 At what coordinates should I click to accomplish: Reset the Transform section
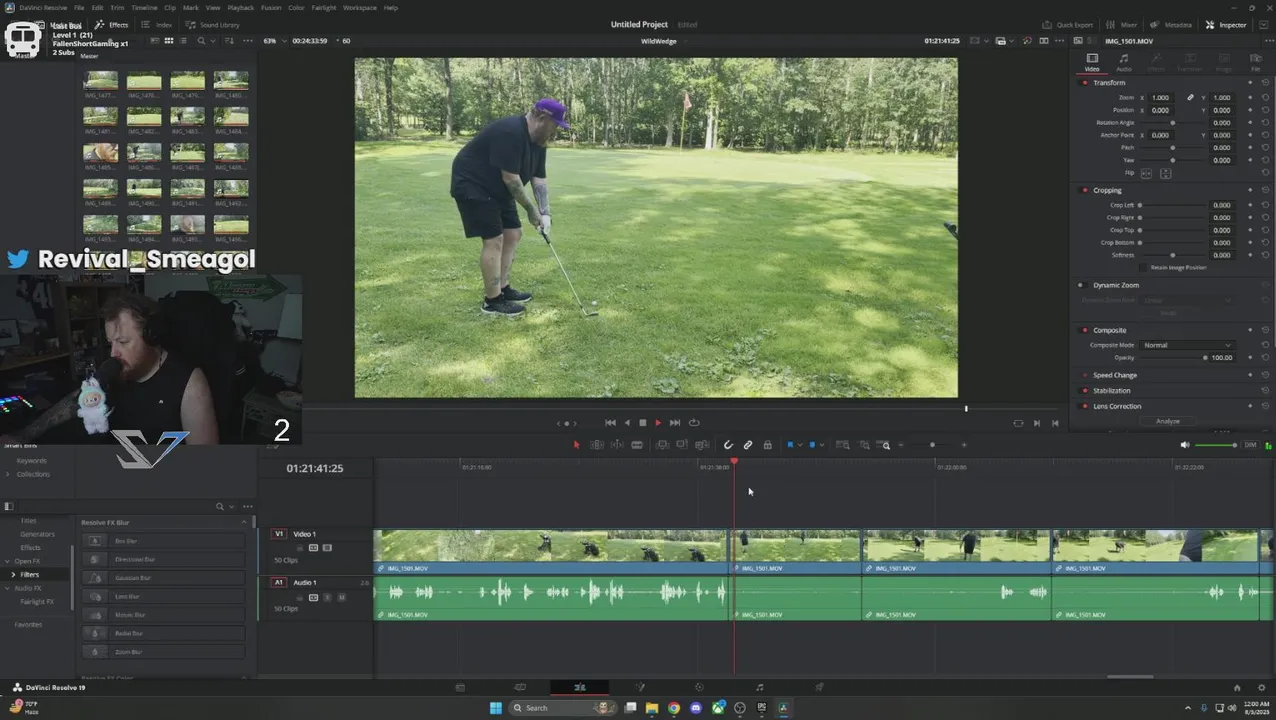click(x=1265, y=82)
